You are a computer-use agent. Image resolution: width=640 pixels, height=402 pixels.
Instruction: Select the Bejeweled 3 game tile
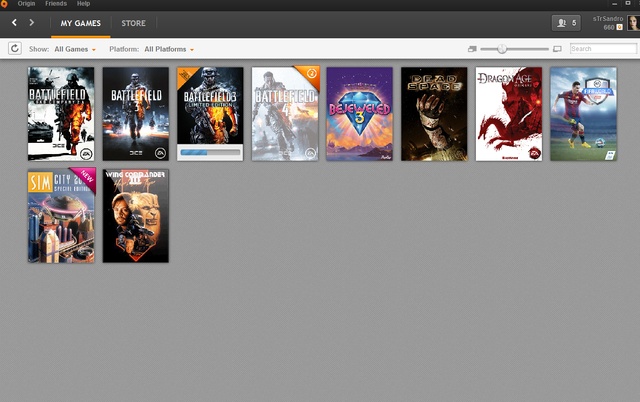coord(360,114)
